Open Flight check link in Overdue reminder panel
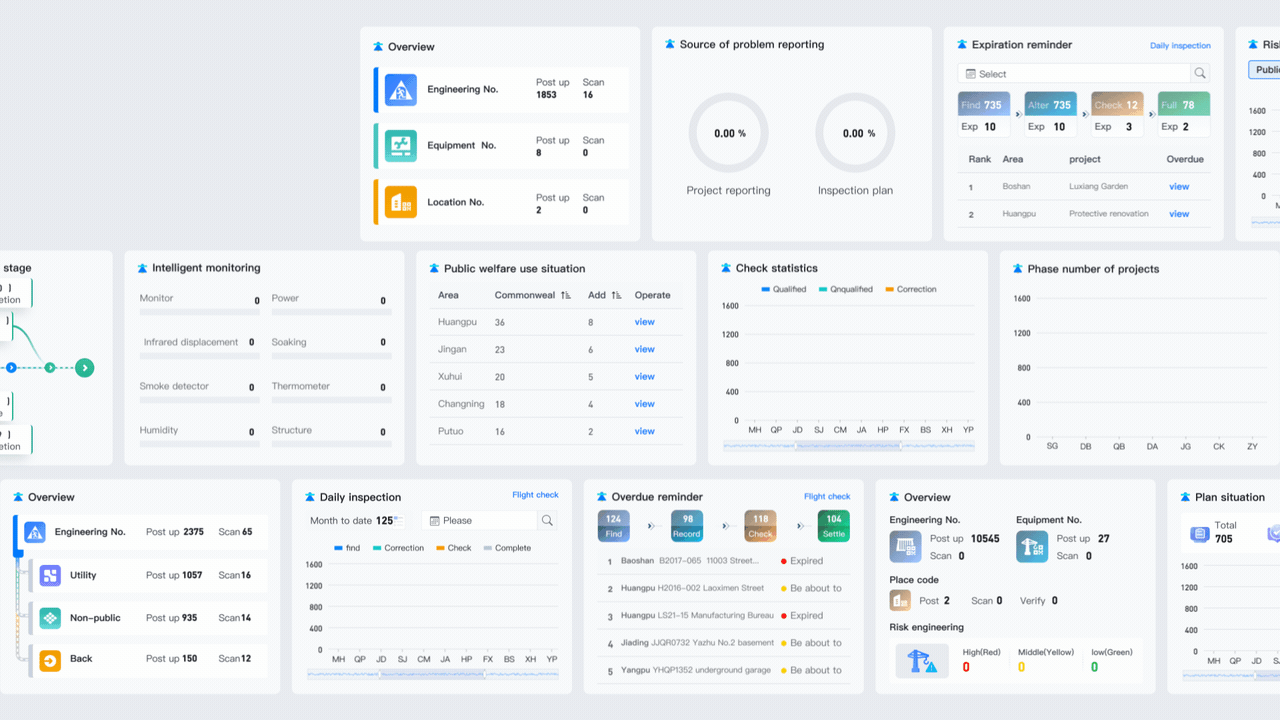The height and width of the screenshot is (720, 1280). pyautogui.click(x=827, y=496)
